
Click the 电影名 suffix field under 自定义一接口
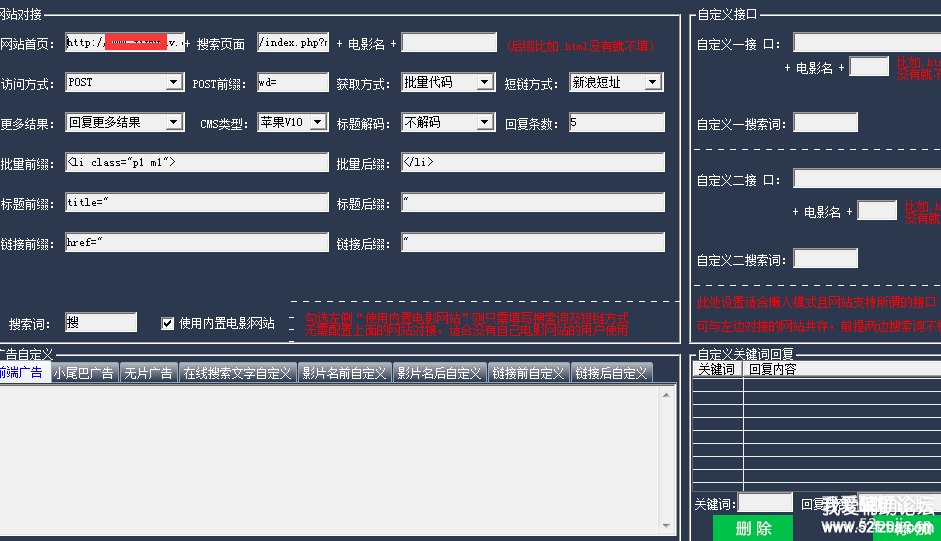point(869,66)
